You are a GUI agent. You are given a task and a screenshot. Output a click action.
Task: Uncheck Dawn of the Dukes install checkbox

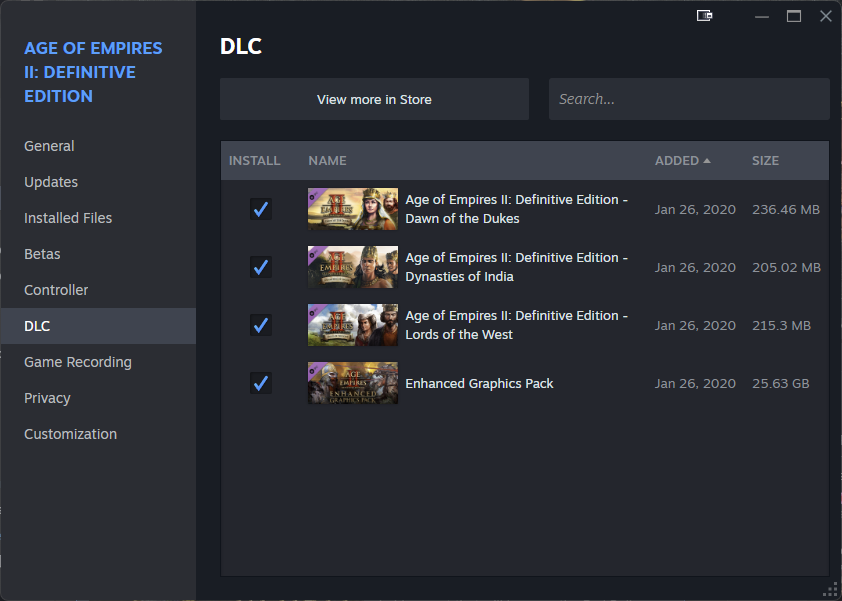click(261, 209)
